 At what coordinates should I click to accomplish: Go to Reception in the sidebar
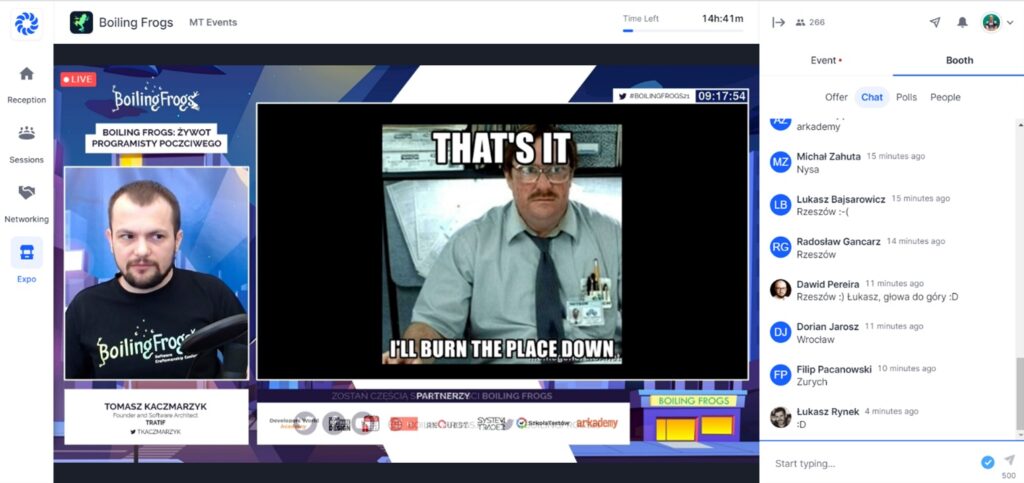click(26, 84)
